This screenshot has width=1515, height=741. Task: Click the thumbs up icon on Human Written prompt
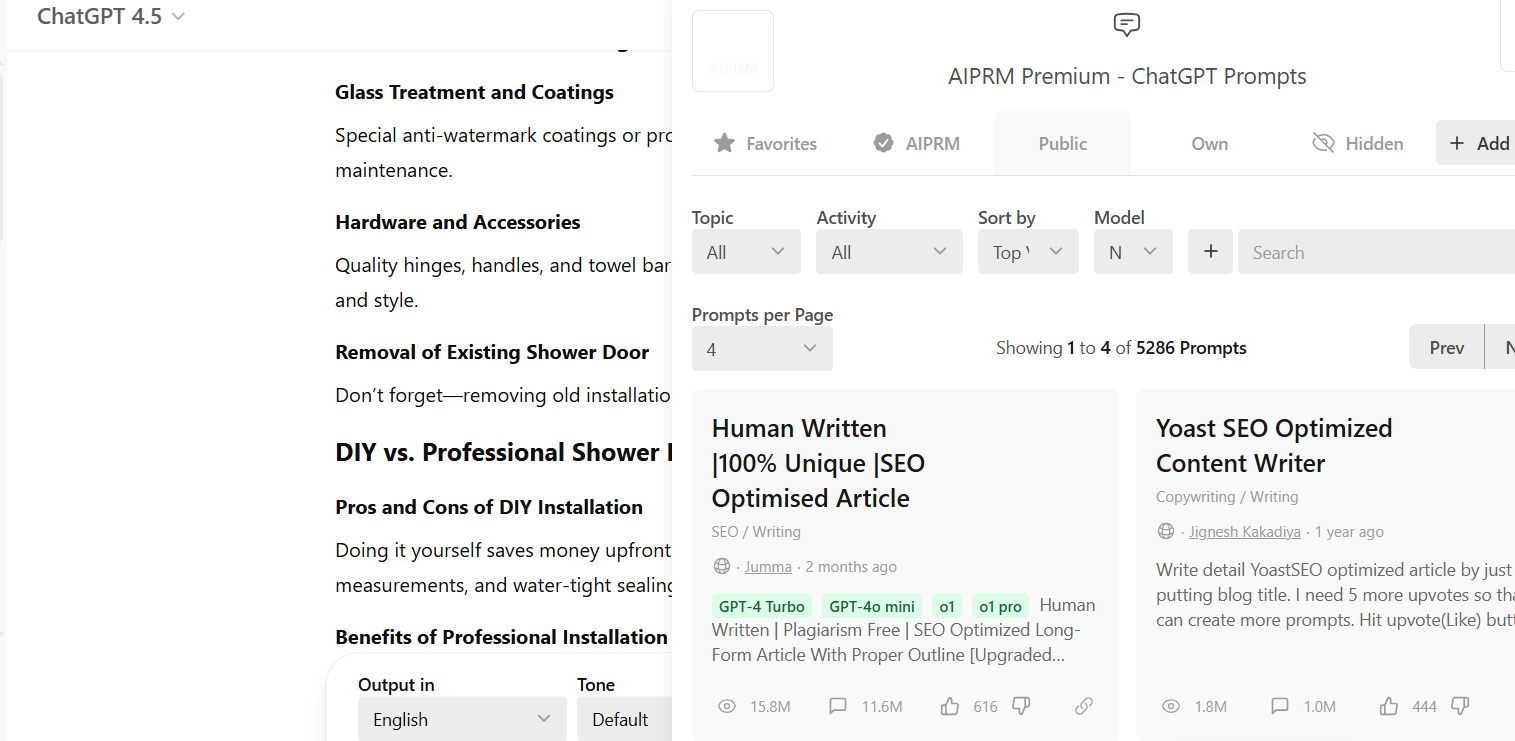[x=950, y=706]
